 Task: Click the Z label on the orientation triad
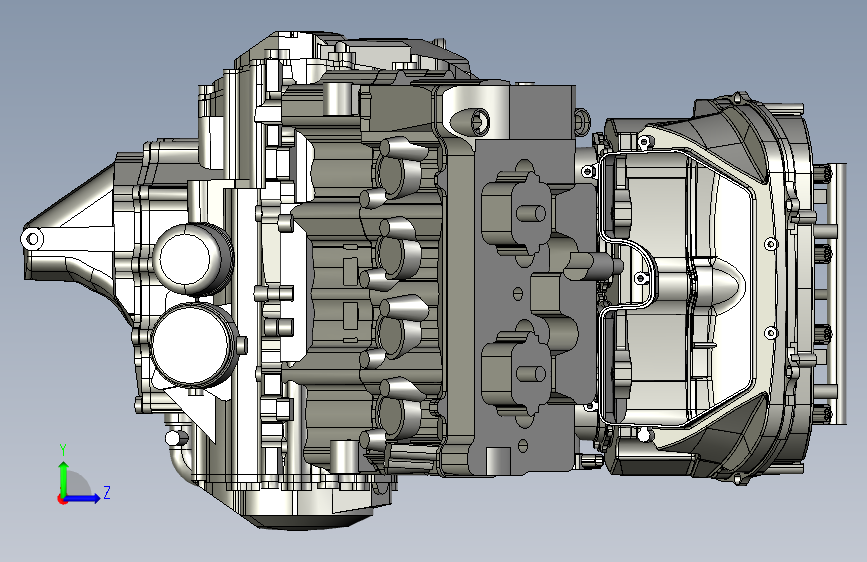coord(107,492)
